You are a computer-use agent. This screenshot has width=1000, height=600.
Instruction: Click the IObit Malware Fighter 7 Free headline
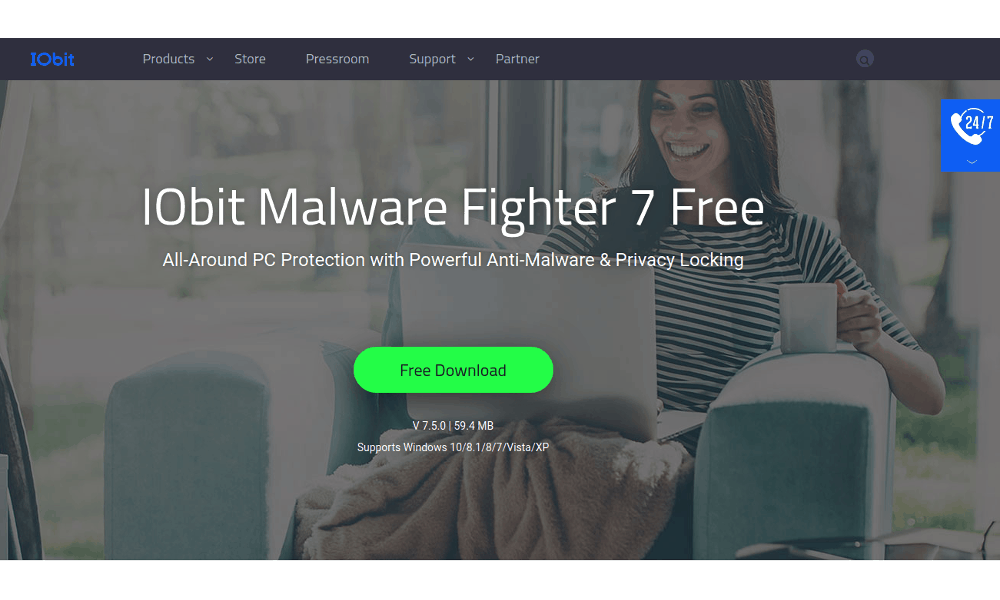tap(452, 207)
